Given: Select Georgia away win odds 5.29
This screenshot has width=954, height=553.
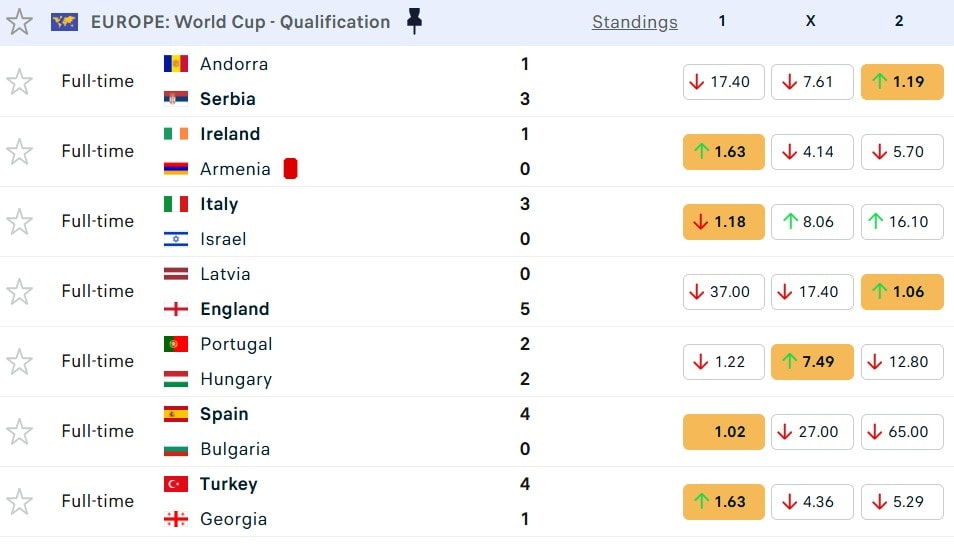Looking at the screenshot, I should [901, 502].
